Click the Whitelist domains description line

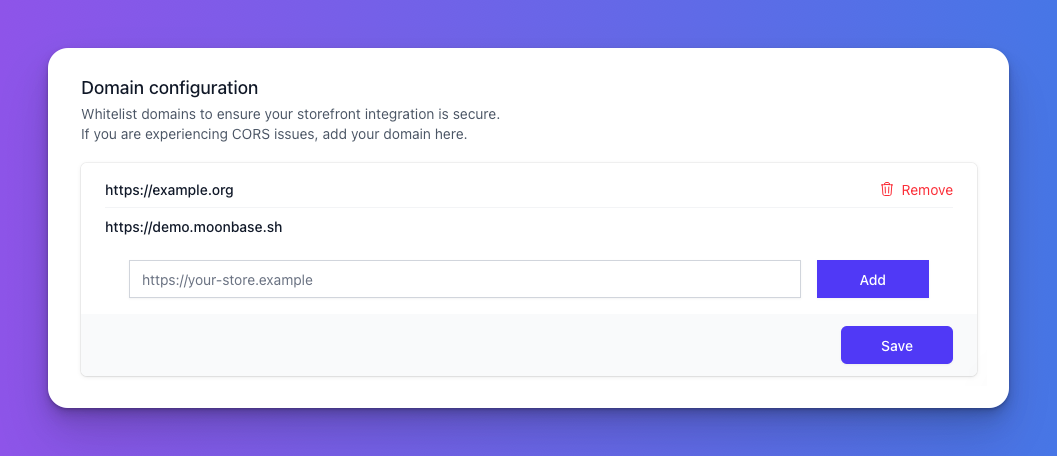pyautogui.click(x=291, y=114)
